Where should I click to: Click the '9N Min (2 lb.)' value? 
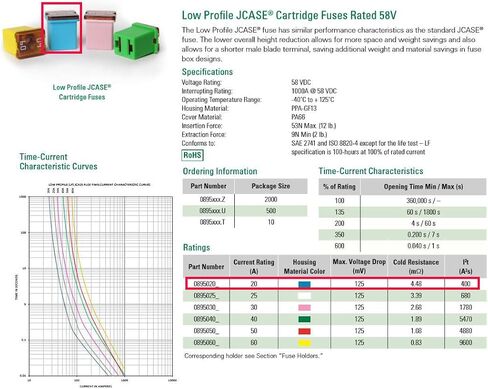pyautogui.click(x=309, y=134)
